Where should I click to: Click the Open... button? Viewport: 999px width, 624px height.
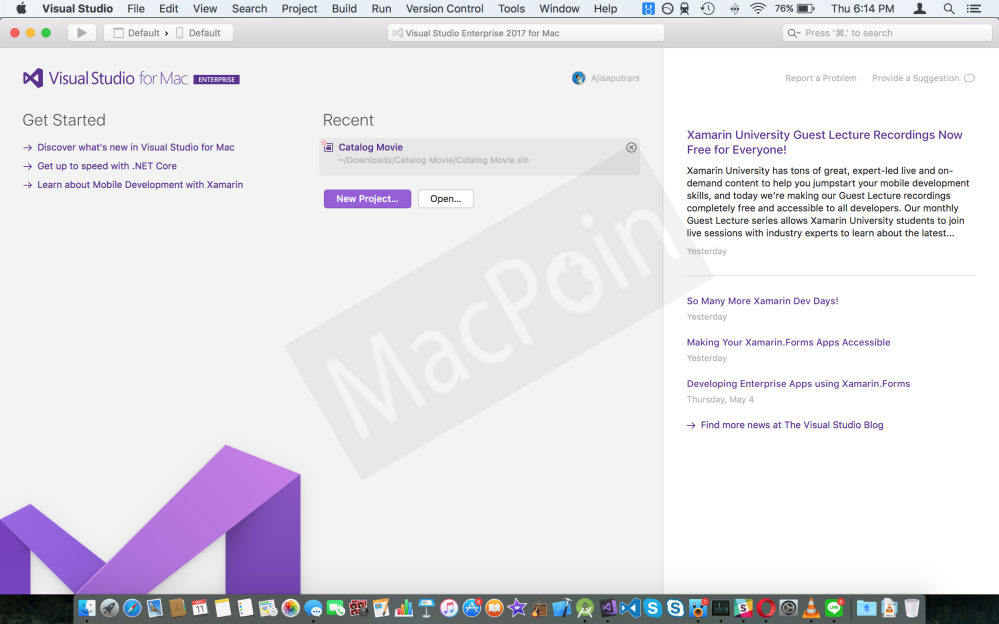[445, 199]
